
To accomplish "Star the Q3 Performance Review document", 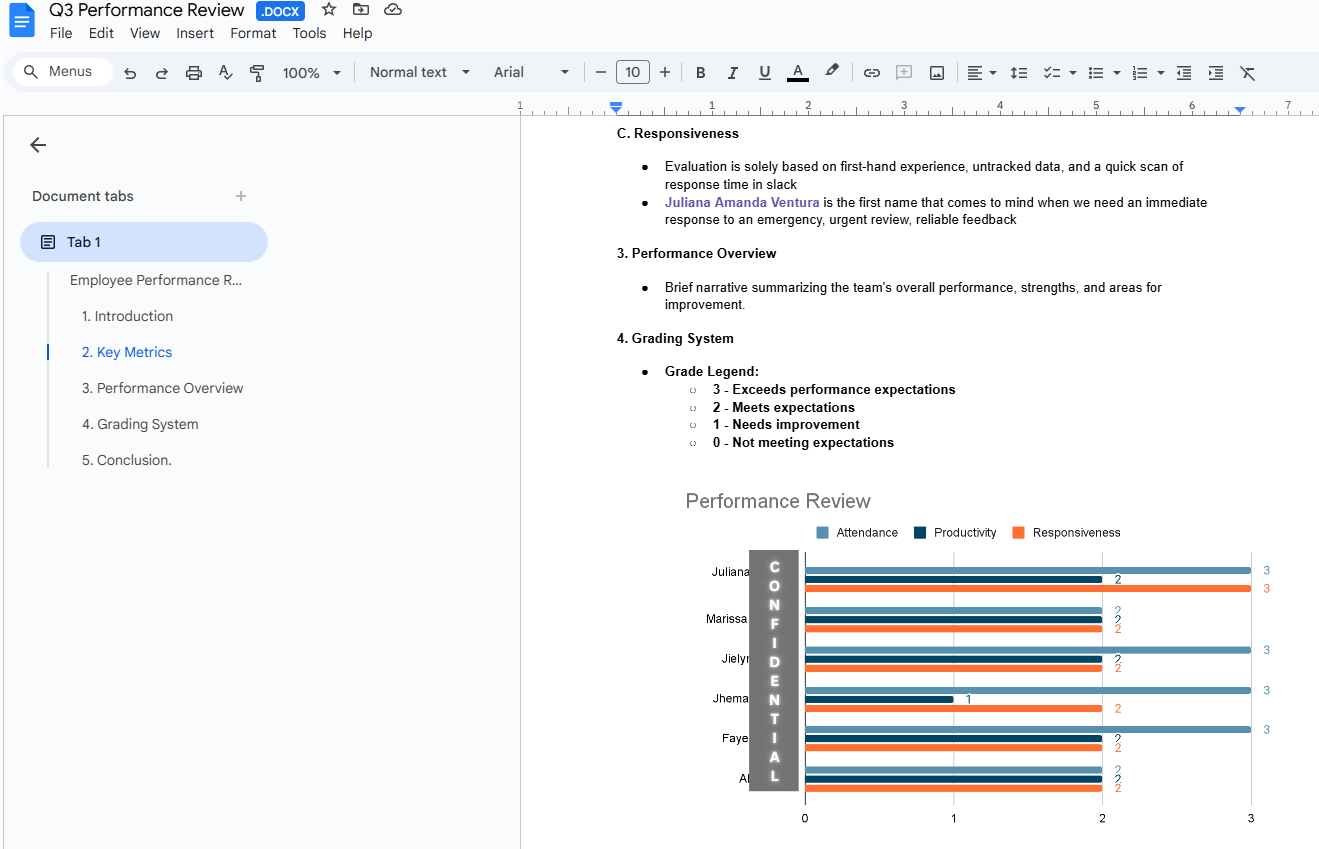I will coord(329,10).
